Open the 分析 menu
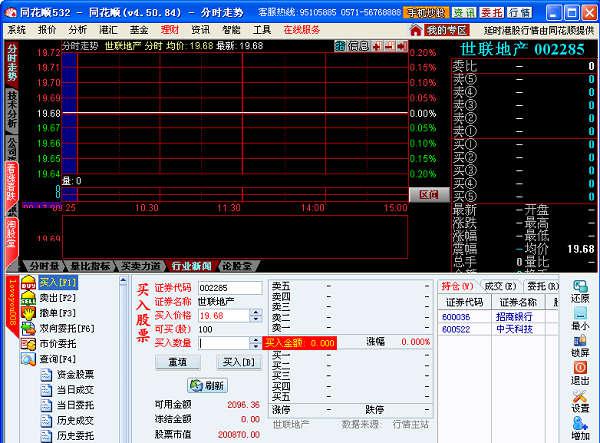This screenshot has height=443, width=600. [x=78, y=30]
